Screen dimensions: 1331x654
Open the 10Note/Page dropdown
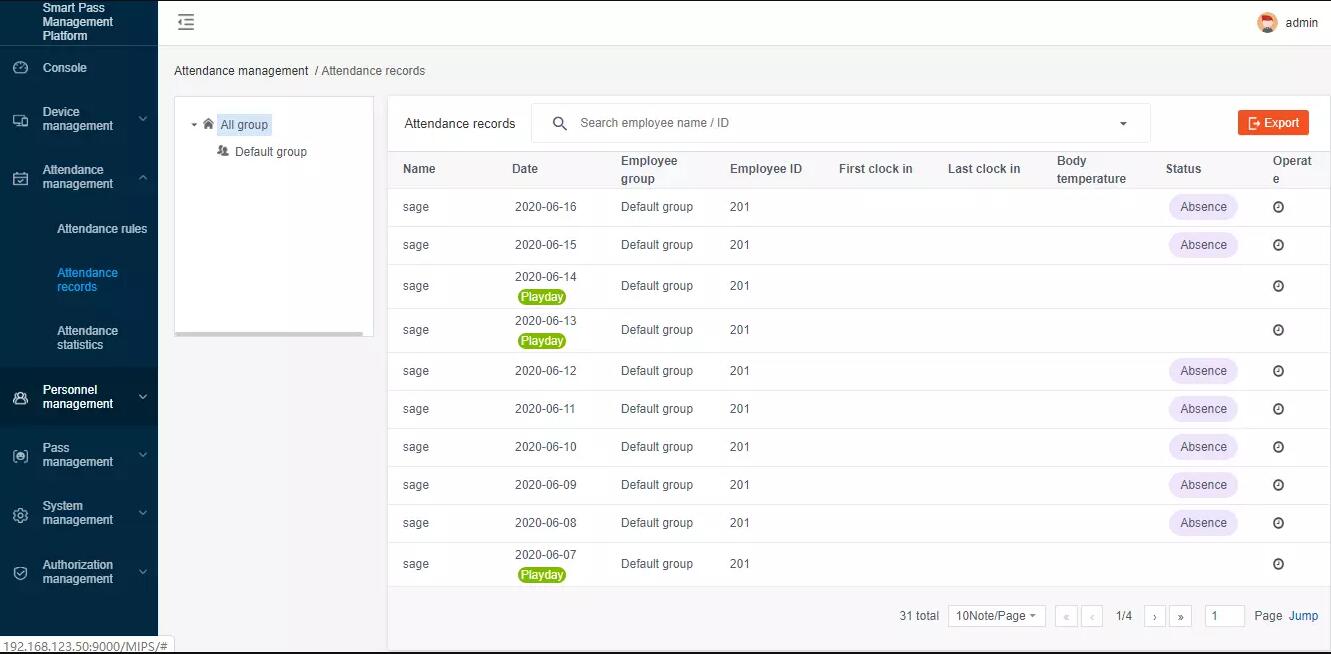pos(996,616)
